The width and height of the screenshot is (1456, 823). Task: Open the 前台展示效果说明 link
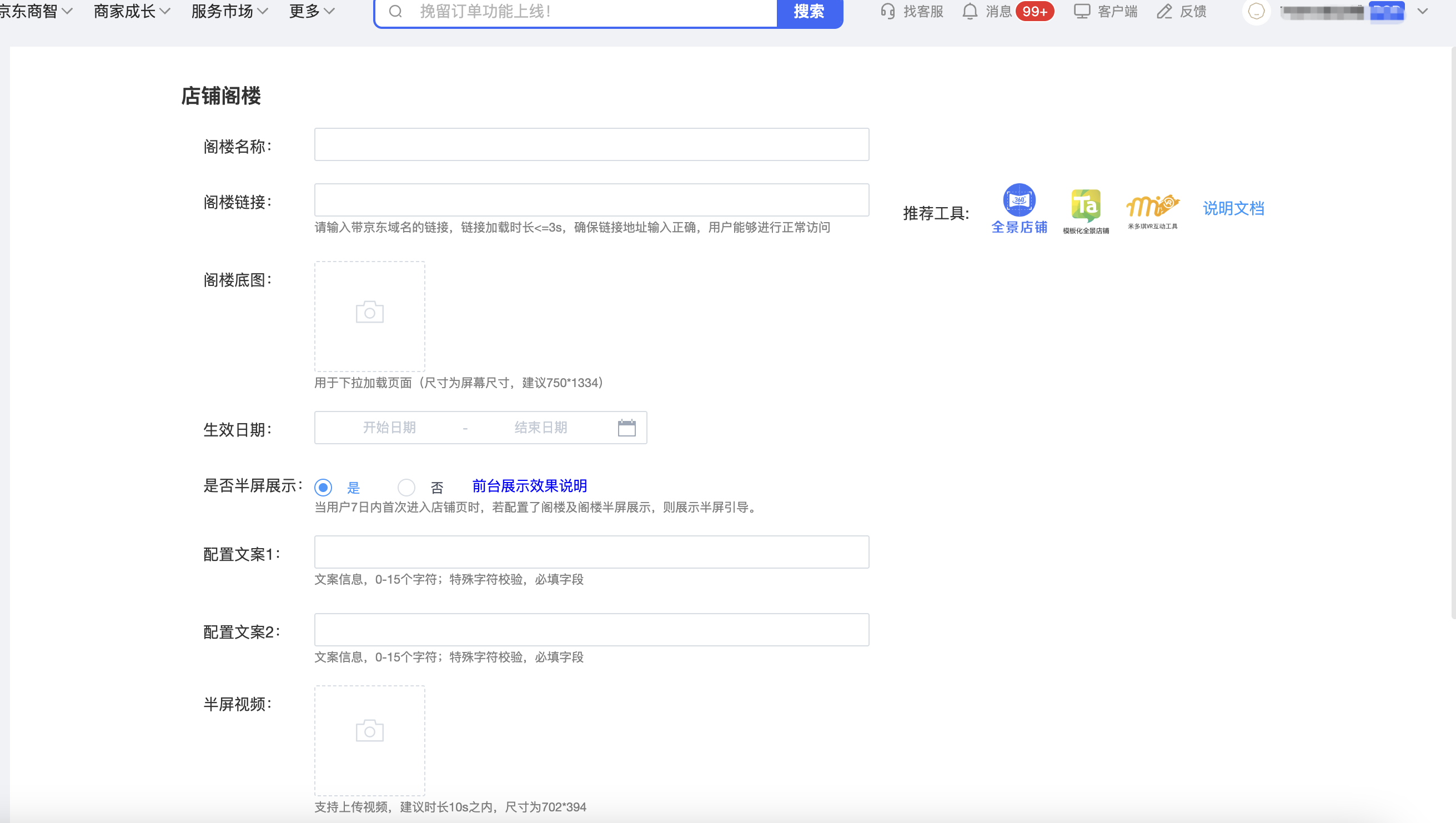coord(530,485)
